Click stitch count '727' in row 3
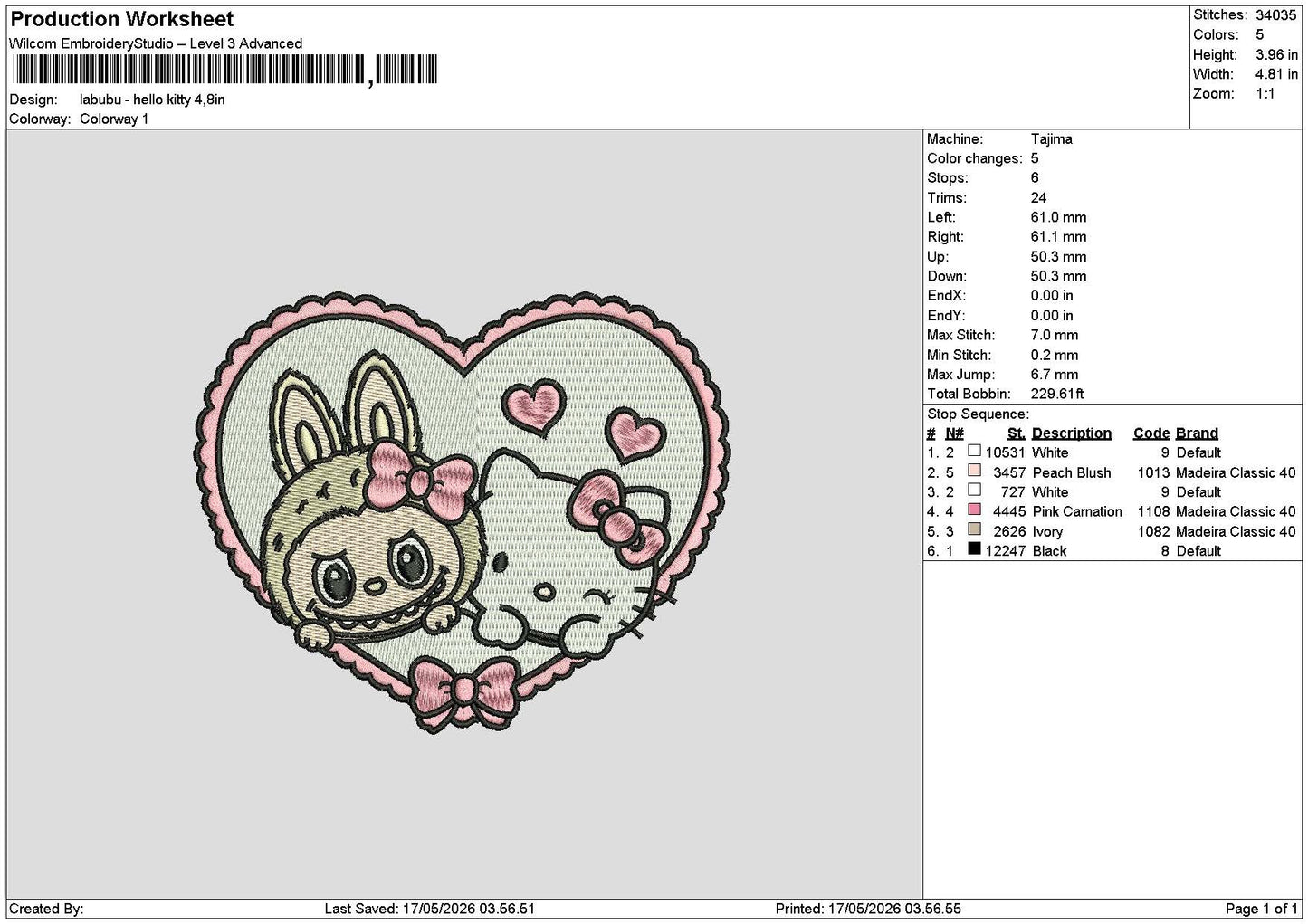 point(1013,492)
